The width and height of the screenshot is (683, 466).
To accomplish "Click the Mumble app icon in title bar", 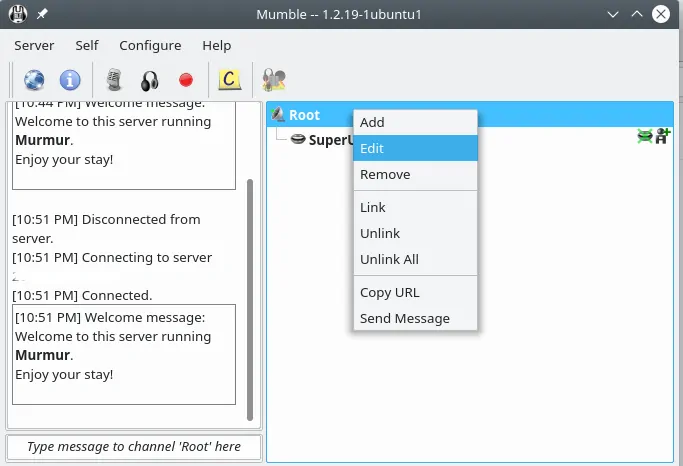I will pyautogui.click(x=18, y=14).
